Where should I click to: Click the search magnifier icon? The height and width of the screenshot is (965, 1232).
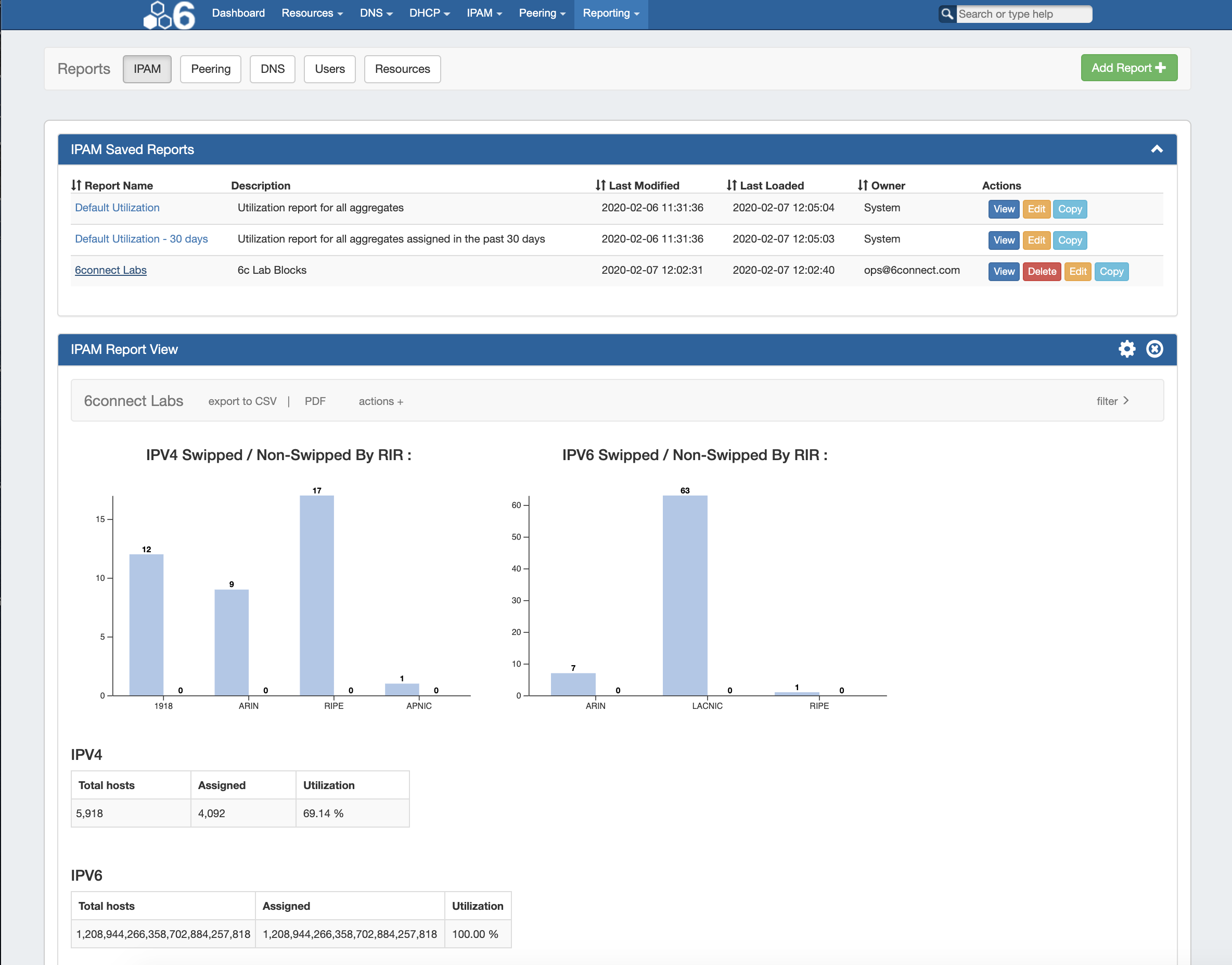(947, 14)
